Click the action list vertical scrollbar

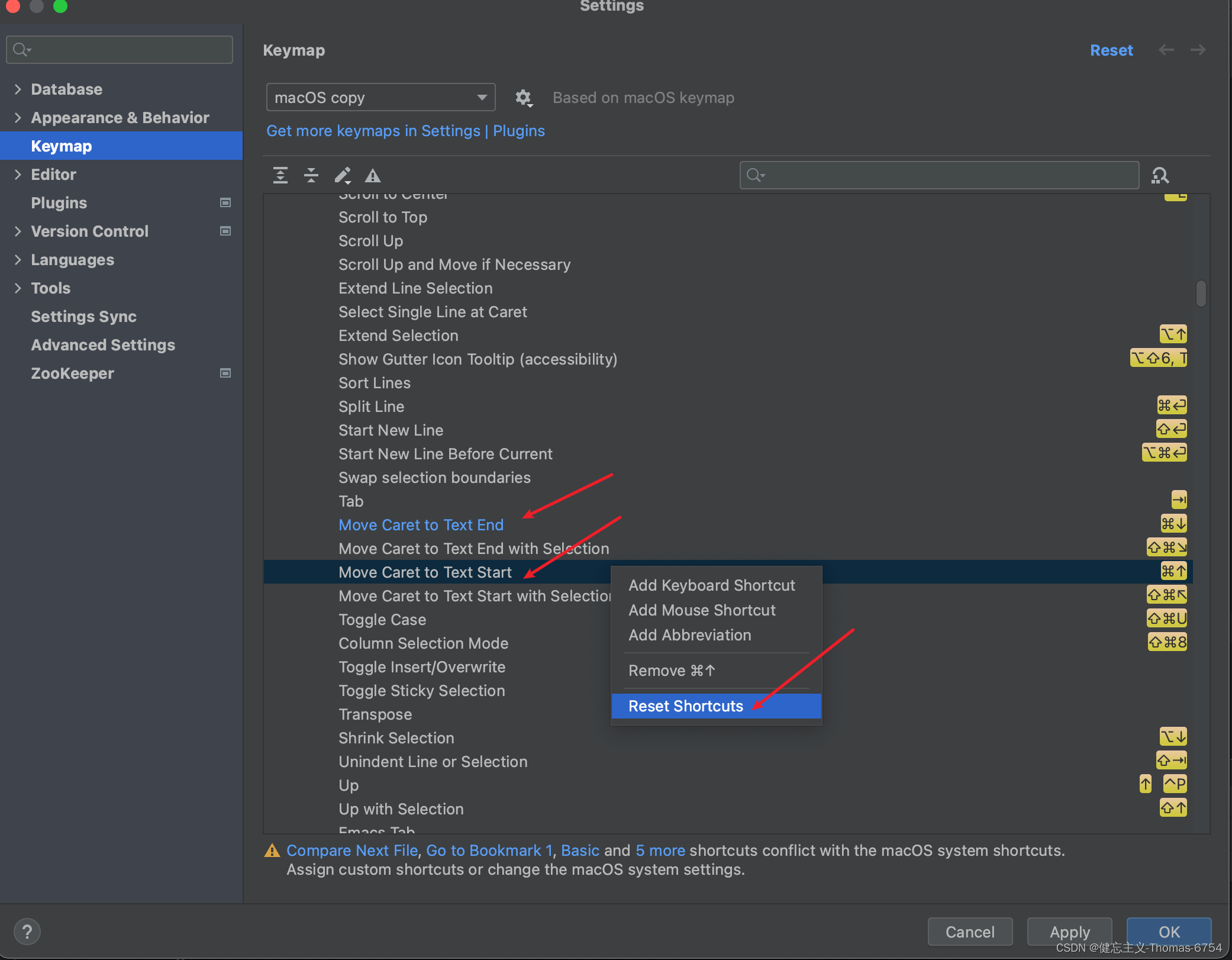1201,293
